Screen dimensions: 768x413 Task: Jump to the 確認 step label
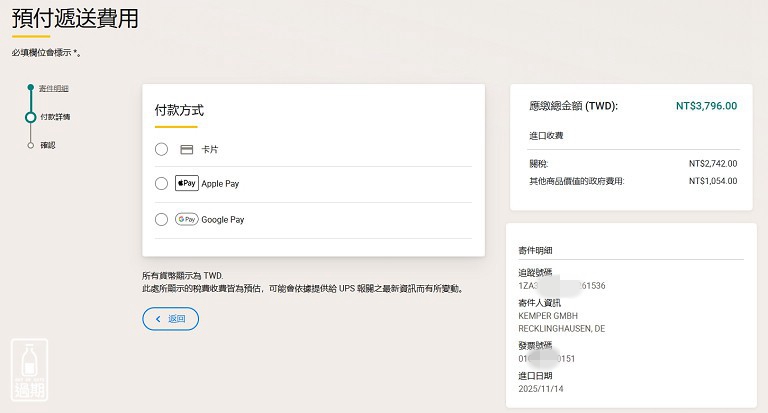(48, 145)
